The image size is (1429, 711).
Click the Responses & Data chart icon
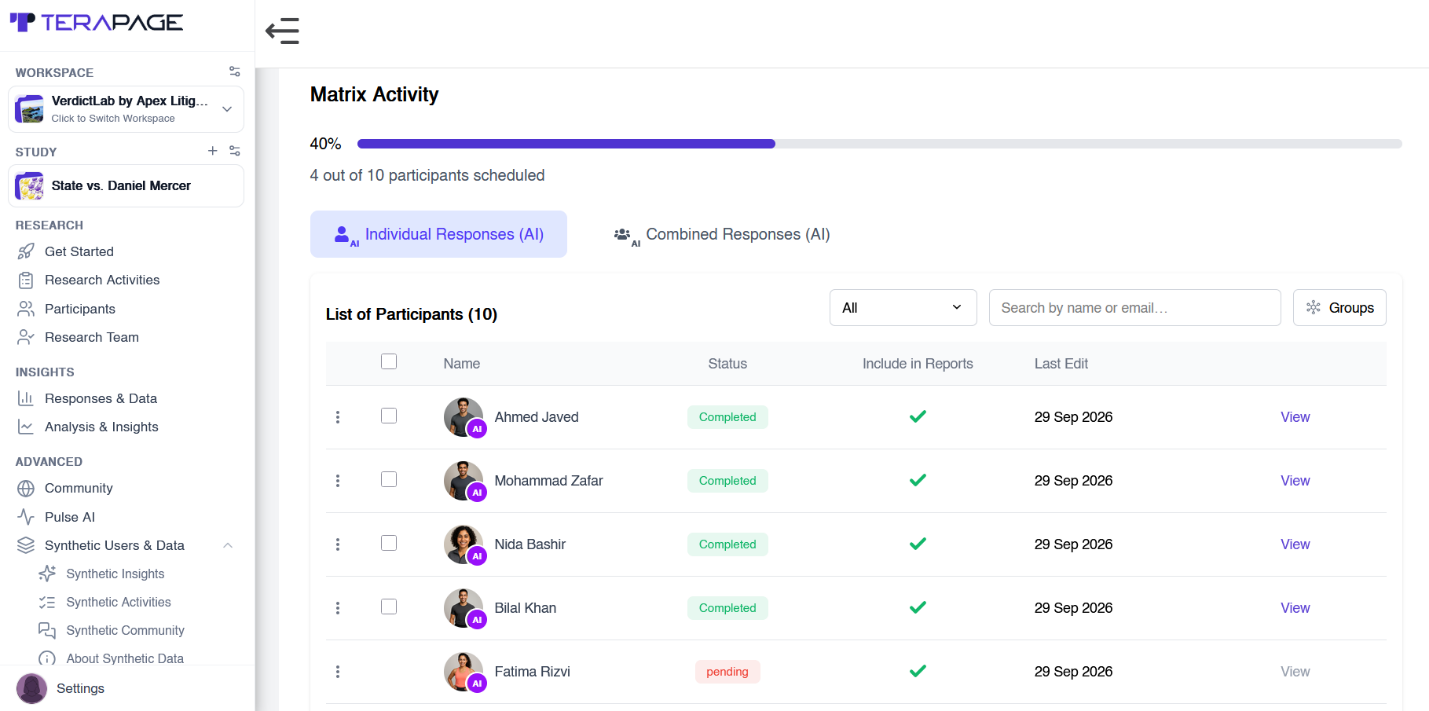[26, 398]
